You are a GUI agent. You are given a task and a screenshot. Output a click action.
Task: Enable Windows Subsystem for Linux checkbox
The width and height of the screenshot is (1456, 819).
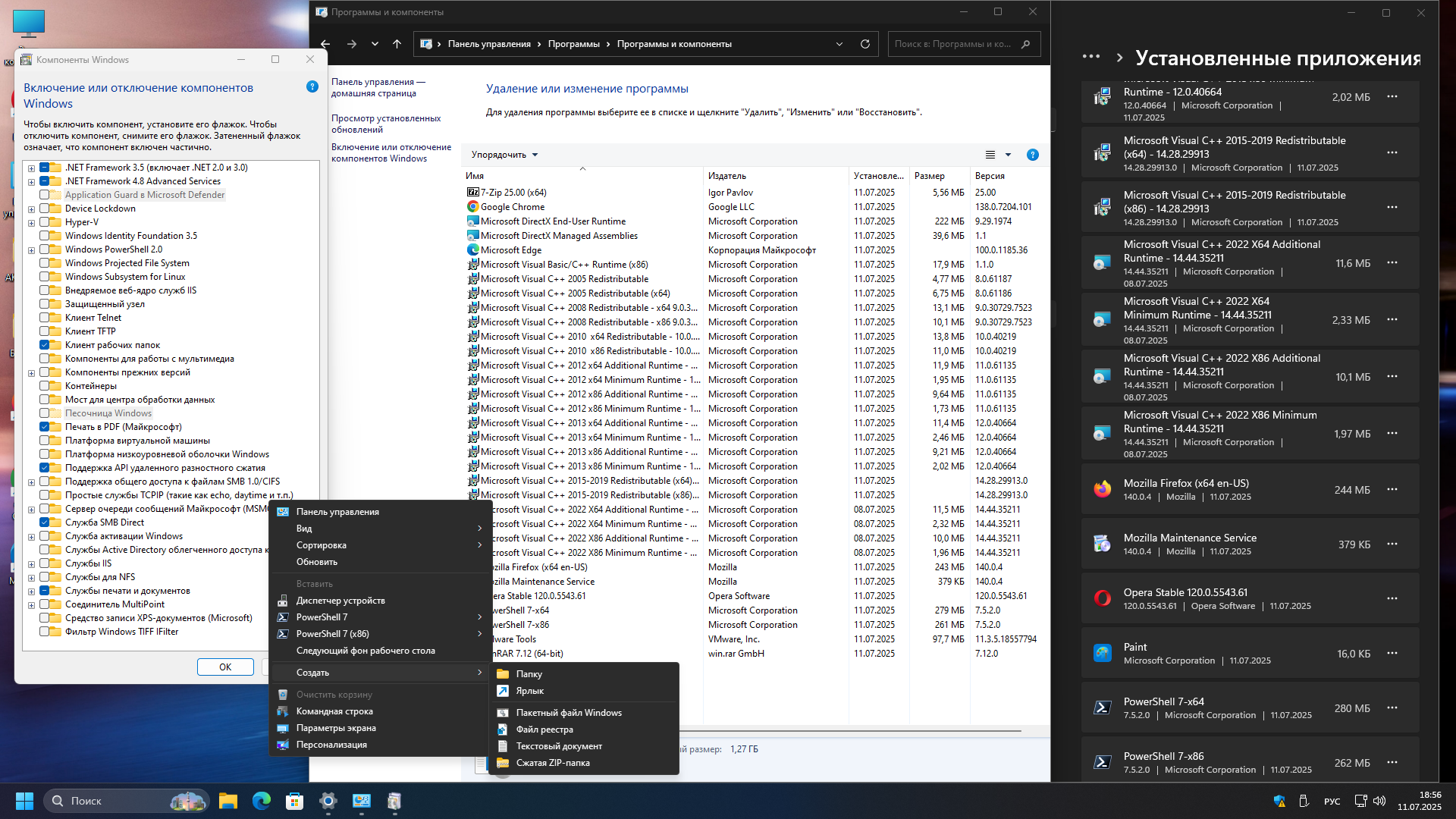tap(44, 277)
